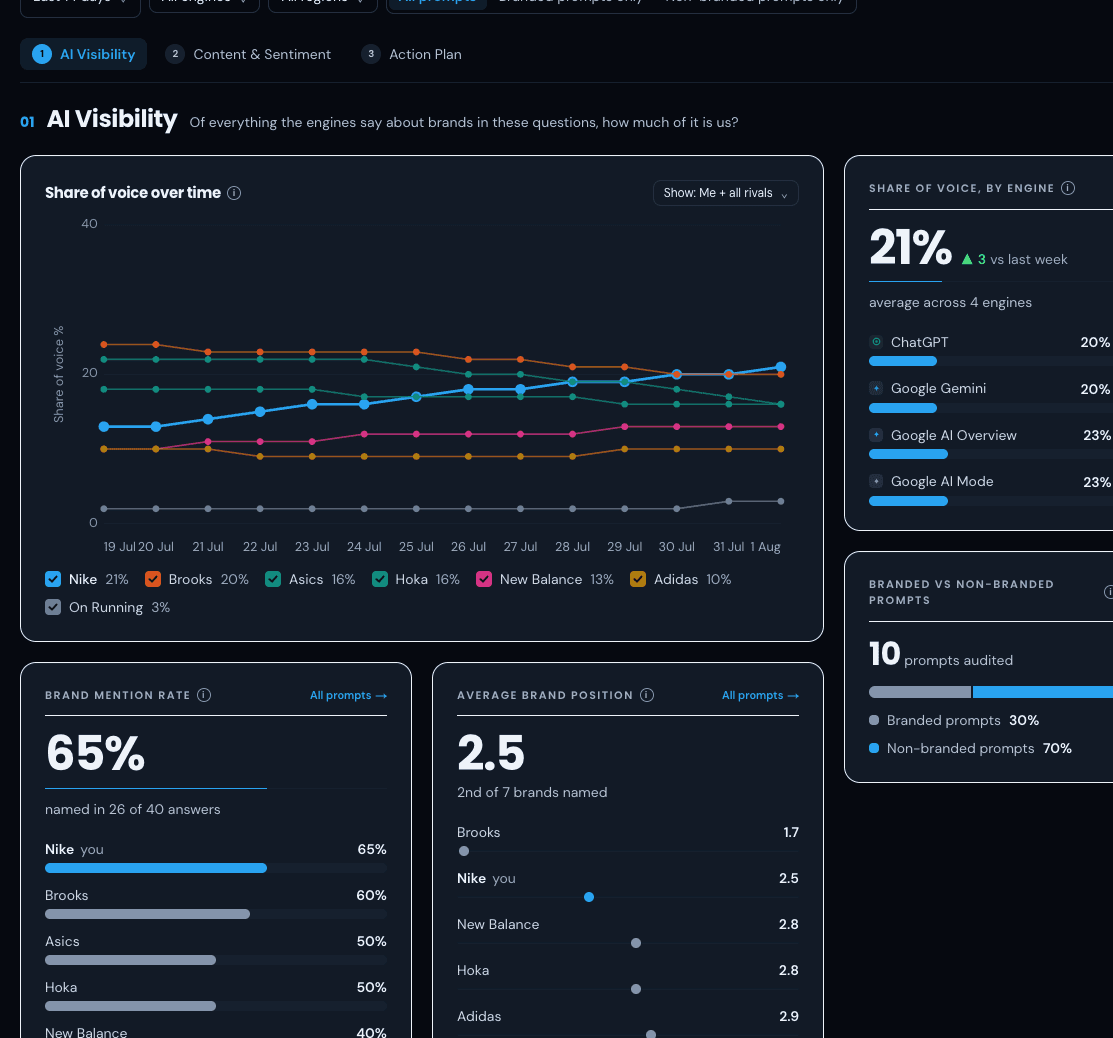Click the Google Gemini engine icon
The height and width of the screenshot is (1038, 1113).
pyautogui.click(x=877, y=388)
